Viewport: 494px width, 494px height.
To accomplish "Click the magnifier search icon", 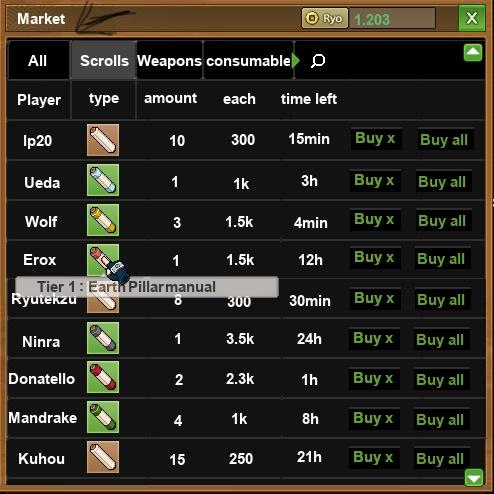I will click(318, 61).
